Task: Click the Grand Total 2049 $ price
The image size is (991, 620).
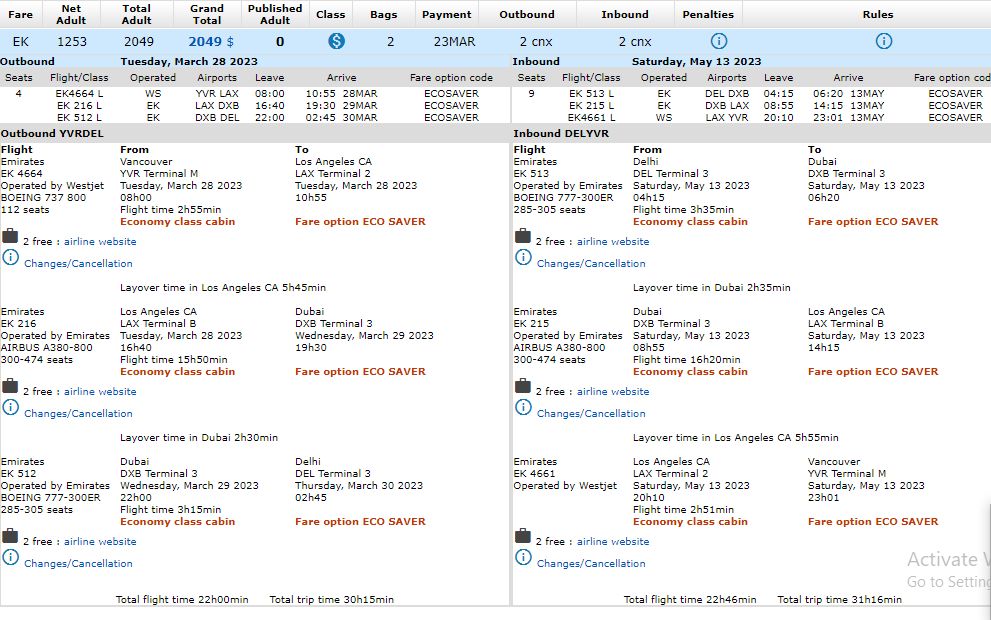Action: pos(211,42)
